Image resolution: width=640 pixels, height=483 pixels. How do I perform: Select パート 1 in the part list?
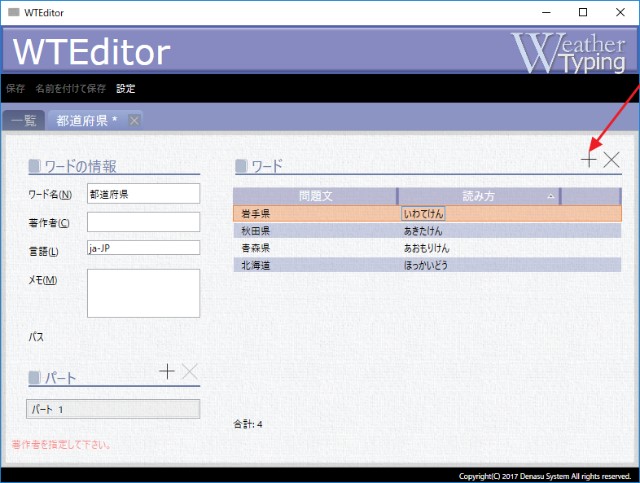112,409
